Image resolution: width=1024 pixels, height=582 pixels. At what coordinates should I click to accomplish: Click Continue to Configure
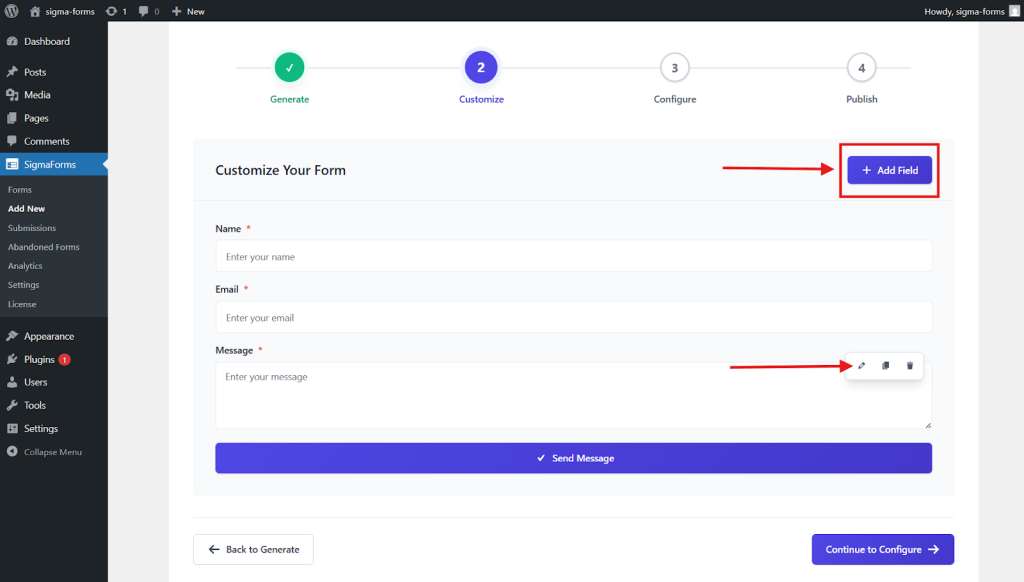click(x=882, y=549)
